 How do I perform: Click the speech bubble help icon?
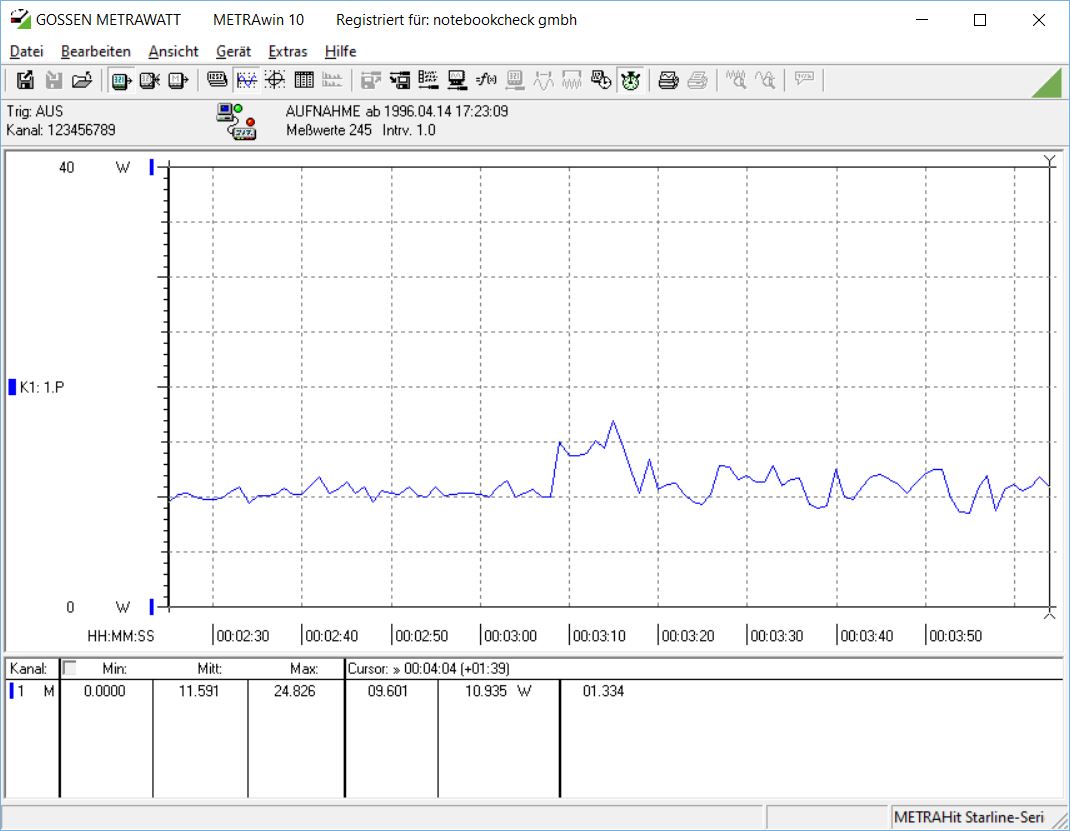(804, 79)
